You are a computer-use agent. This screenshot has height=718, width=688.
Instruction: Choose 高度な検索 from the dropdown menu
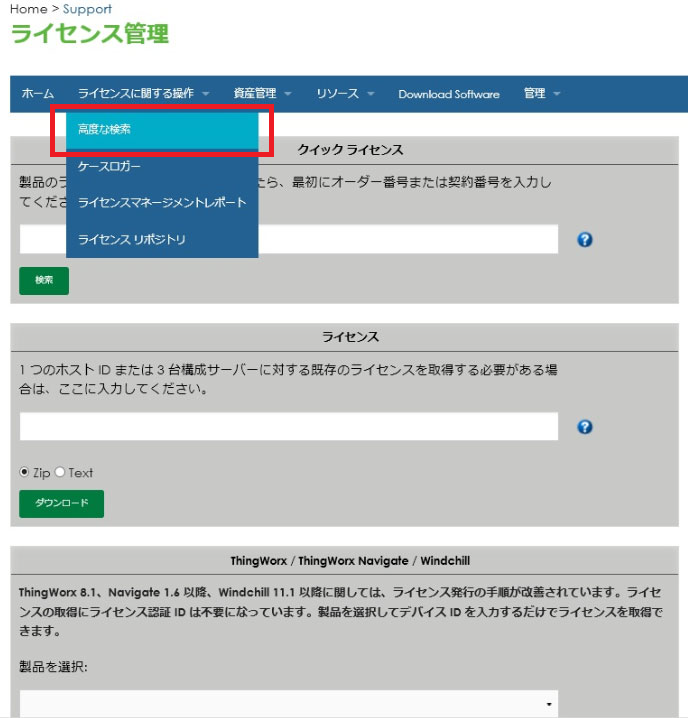point(162,130)
